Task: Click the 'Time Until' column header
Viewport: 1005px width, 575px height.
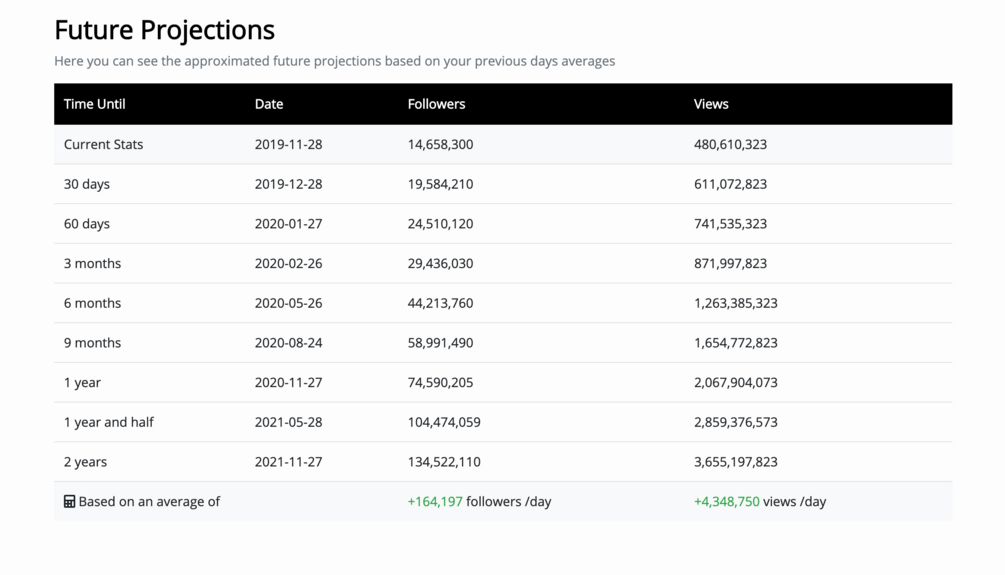Action: tap(94, 104)
